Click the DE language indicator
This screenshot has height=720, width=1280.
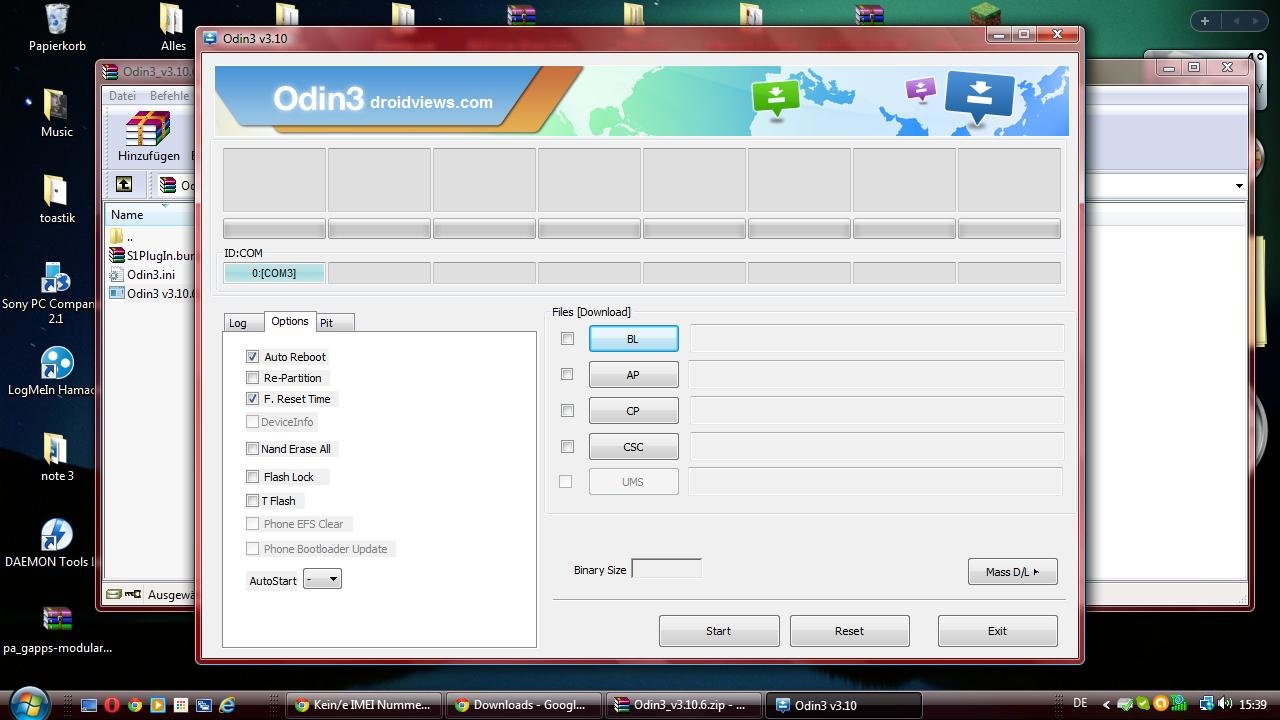point(1080,704)
